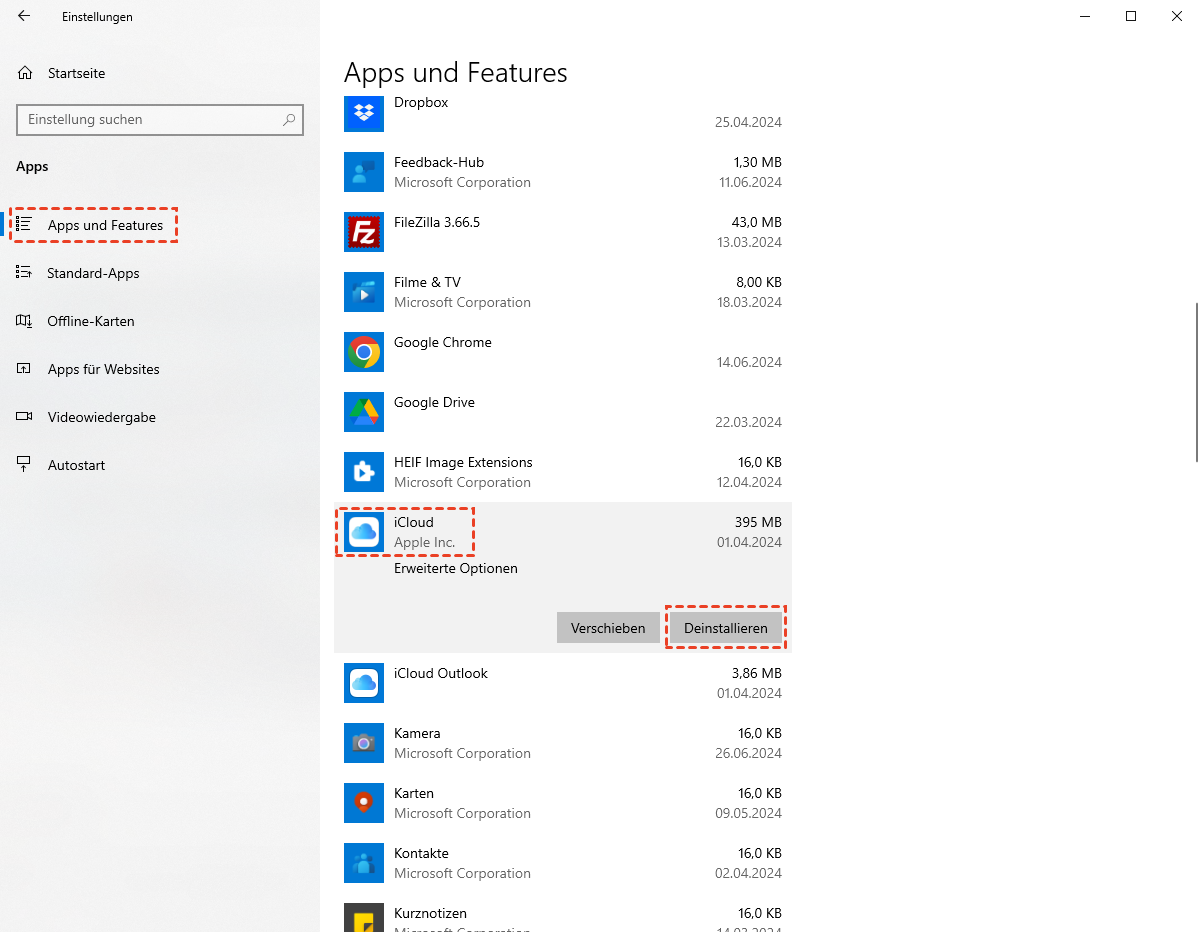Click the Feedback-Hub app icon
Viewport: 1200px width, 932px height.
point(364,172)
